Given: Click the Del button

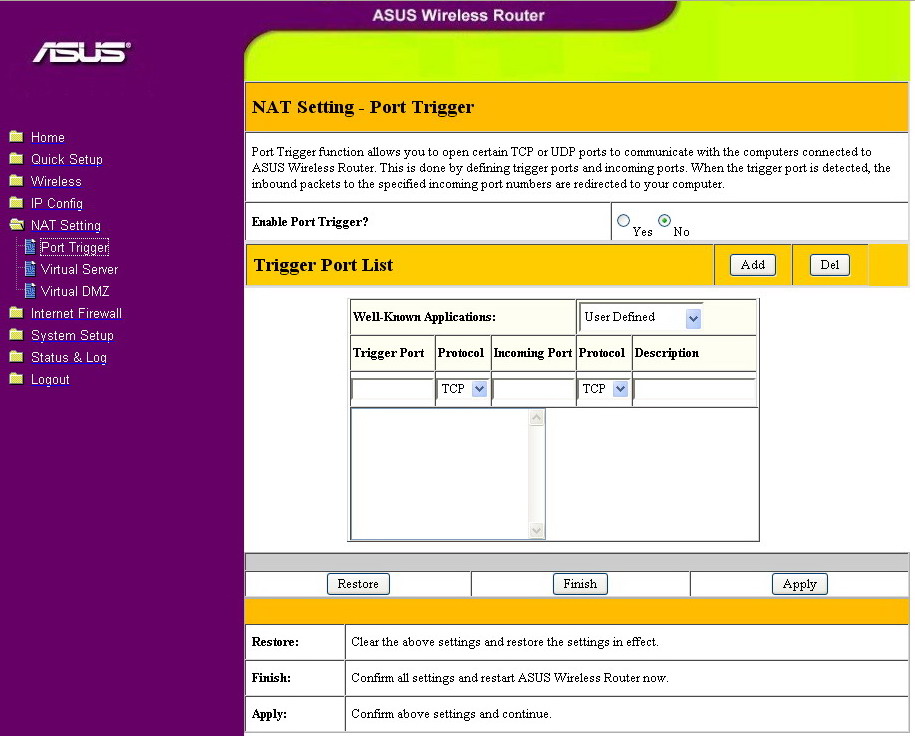Looking at the screenshot, I should coord(830,265).
